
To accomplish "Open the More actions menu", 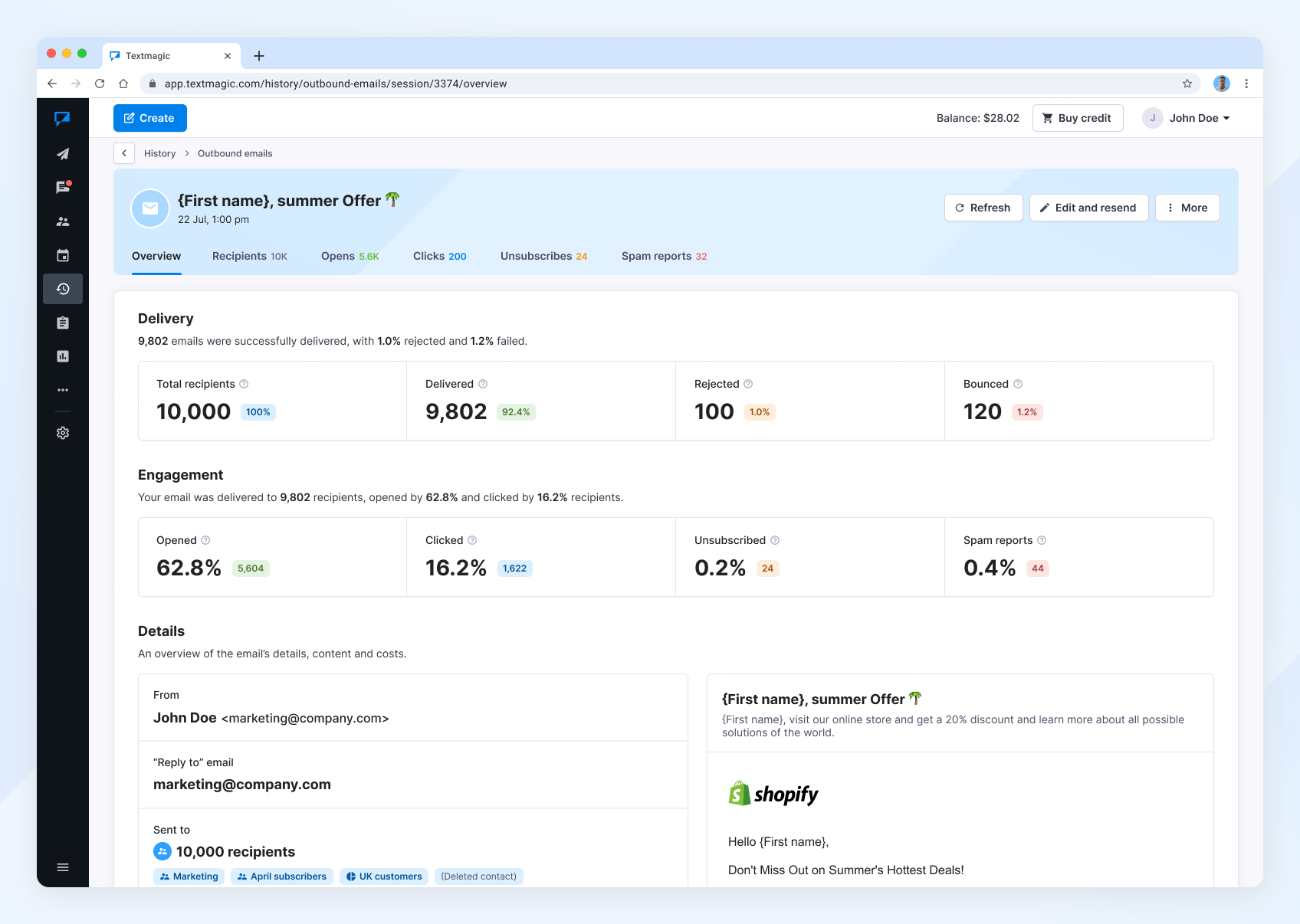I will pyautogui.click(x=1187, y=208).
